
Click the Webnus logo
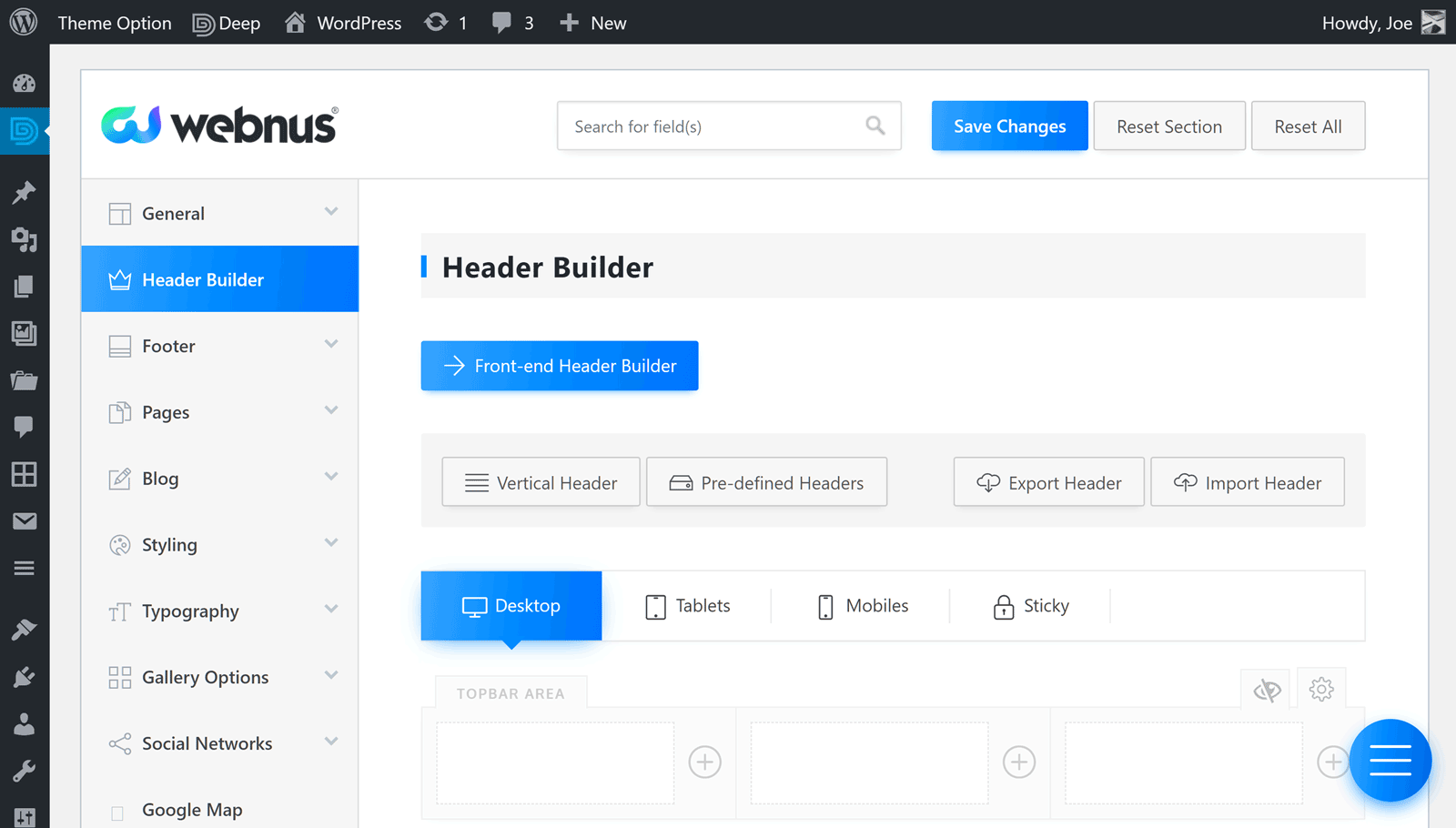click(x=219, y=125)
